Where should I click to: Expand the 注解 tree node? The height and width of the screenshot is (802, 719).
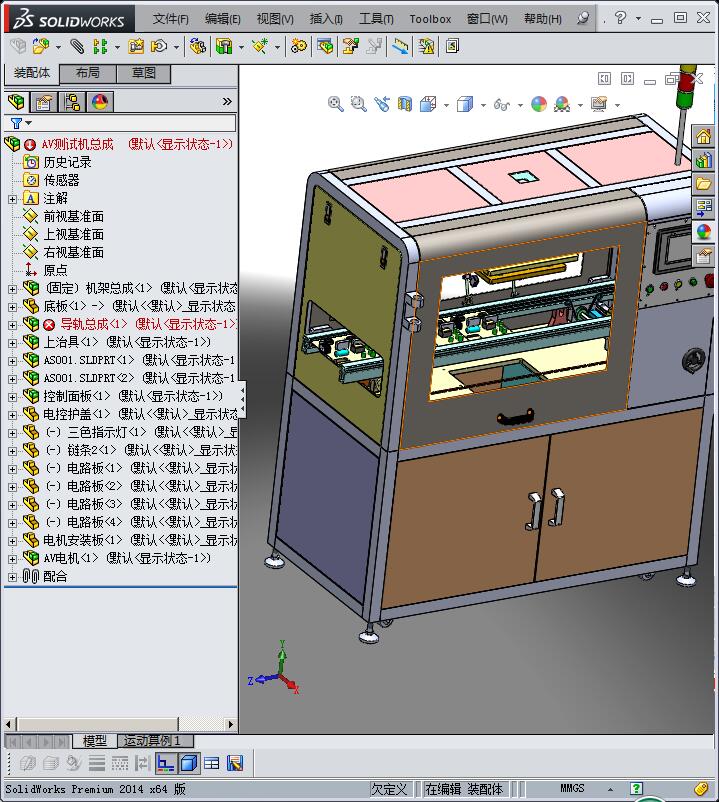(12, 199)
